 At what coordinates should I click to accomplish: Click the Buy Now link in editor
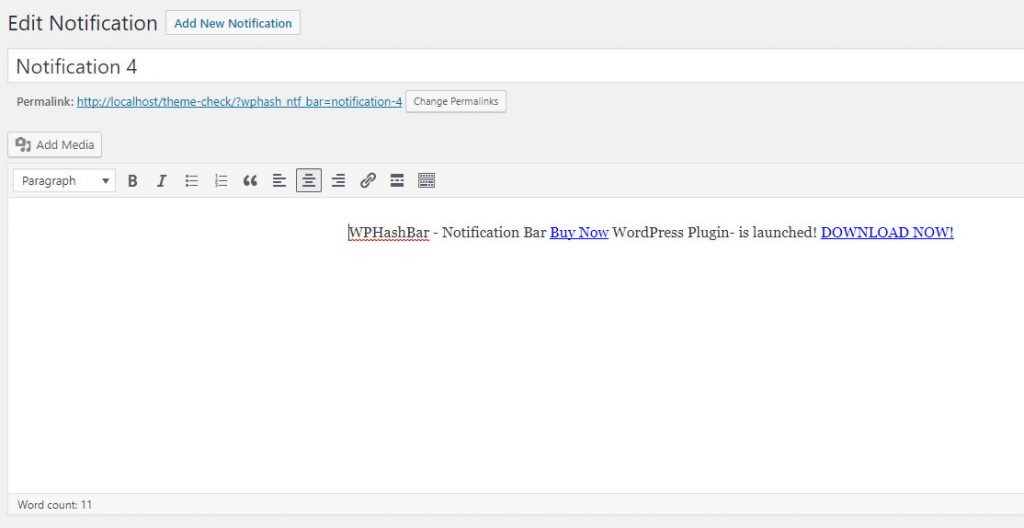(579, 233)
